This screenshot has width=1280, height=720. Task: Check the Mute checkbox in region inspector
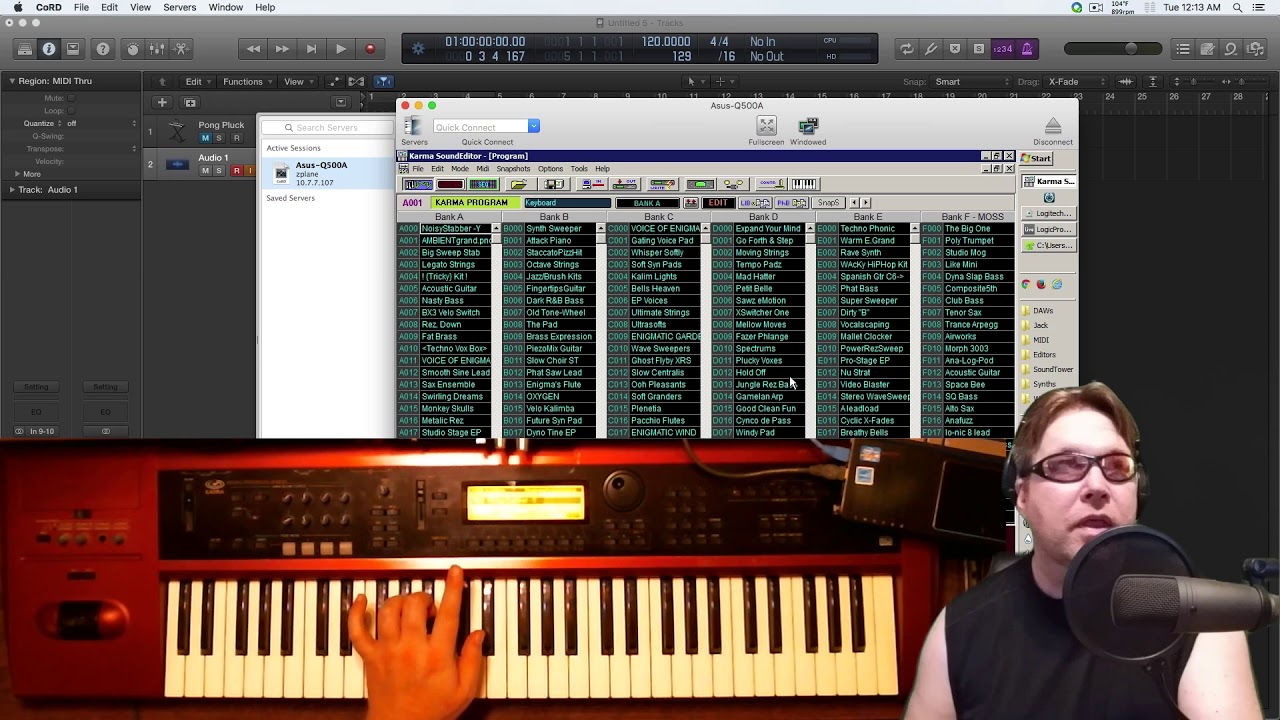click(72, 98)
